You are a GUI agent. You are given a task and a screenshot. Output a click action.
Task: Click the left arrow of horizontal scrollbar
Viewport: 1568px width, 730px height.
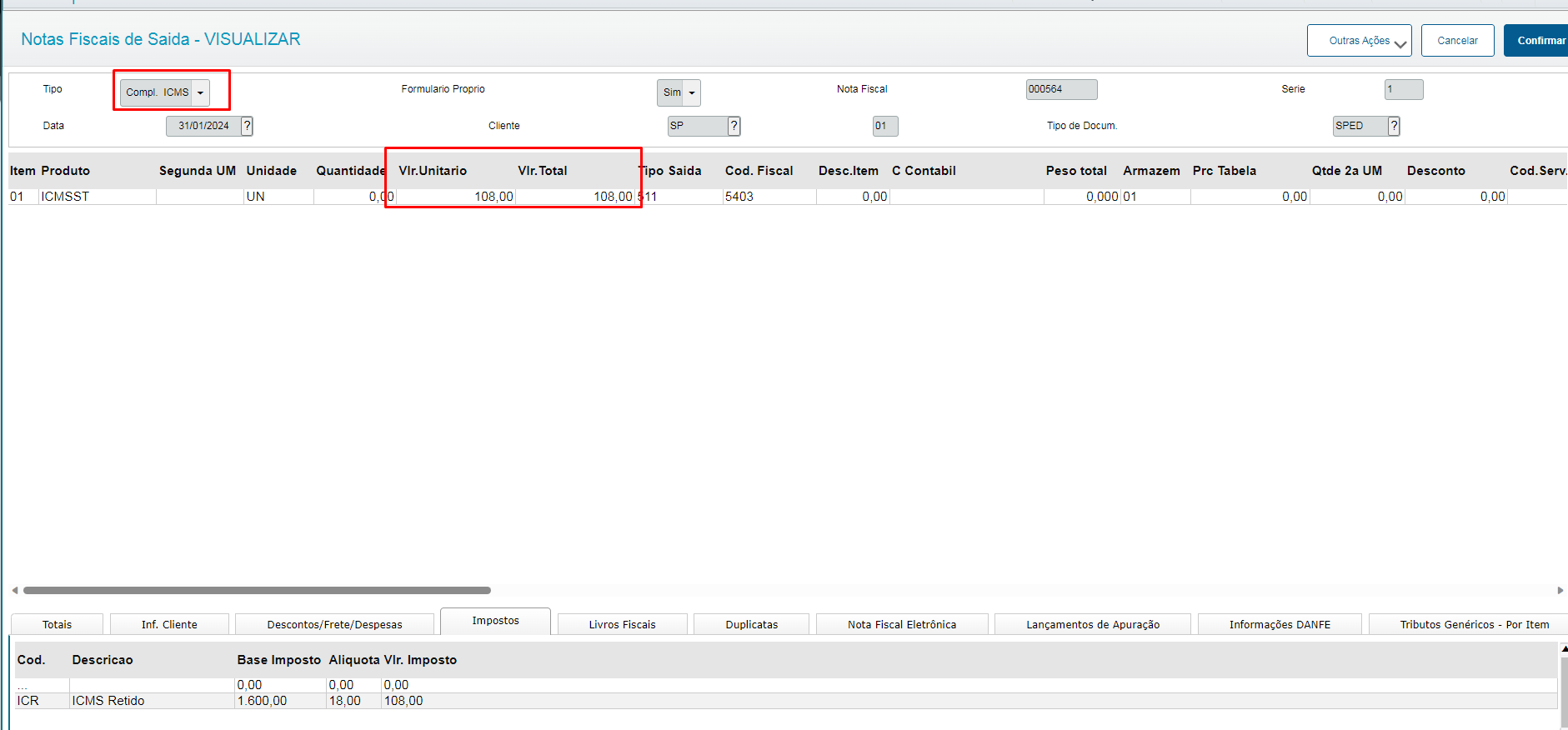pyautogui.click(x=15, y=590)
